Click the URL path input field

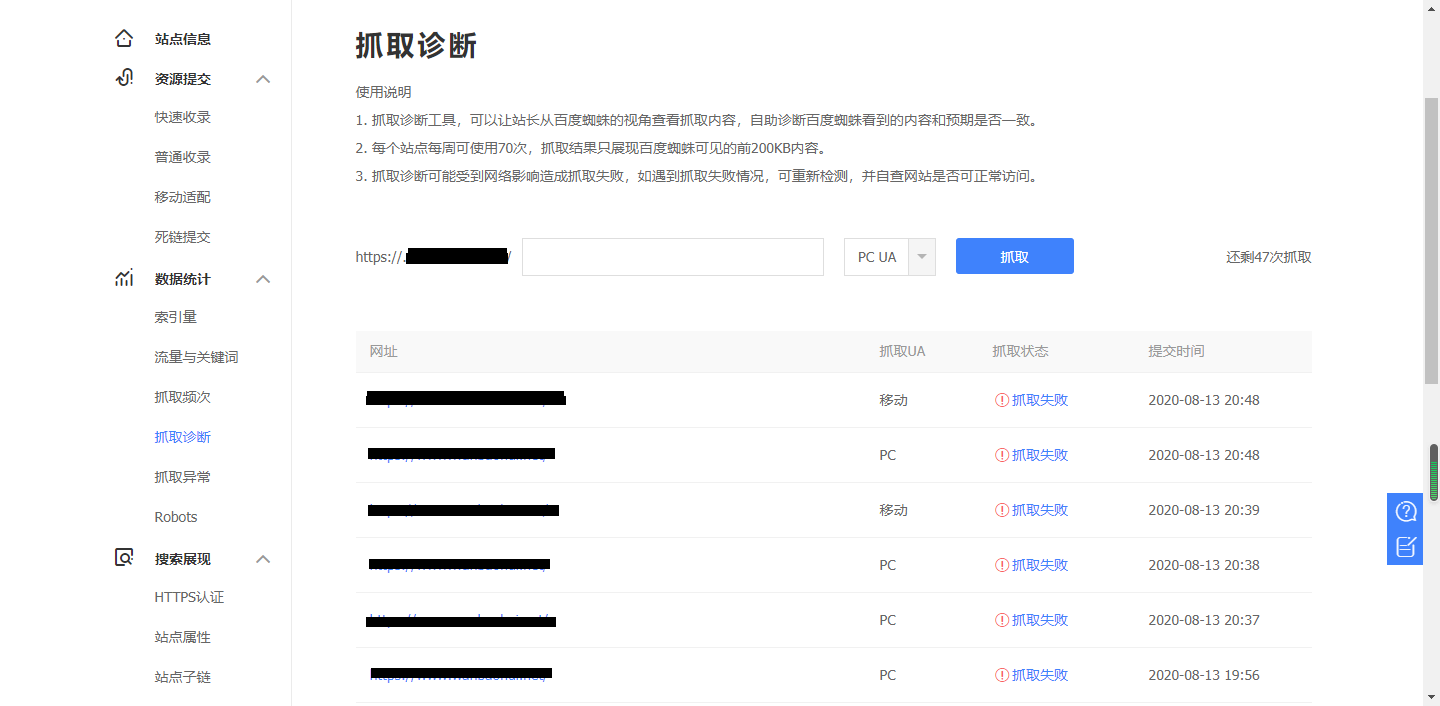[673, 257]
